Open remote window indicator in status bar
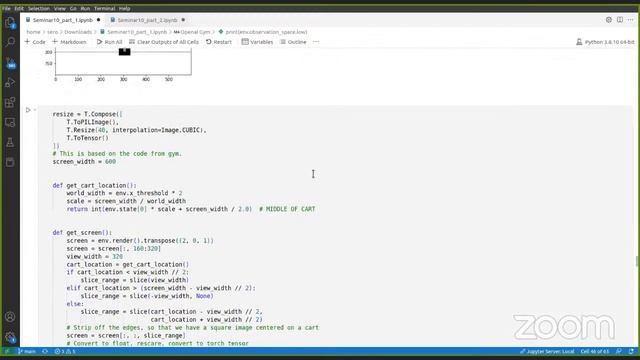The width and height of the screenshot is (640, 360). [x=7, y=351]
